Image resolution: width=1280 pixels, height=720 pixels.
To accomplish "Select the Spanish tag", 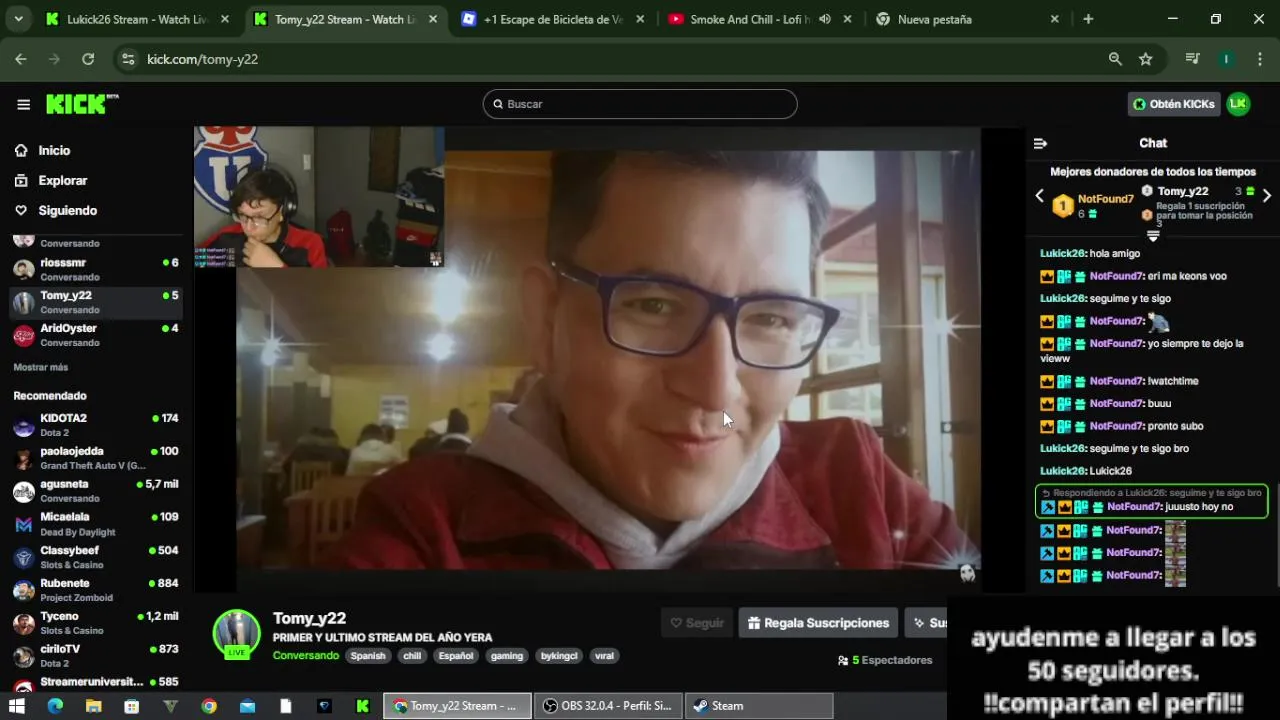I will point(368,656).
